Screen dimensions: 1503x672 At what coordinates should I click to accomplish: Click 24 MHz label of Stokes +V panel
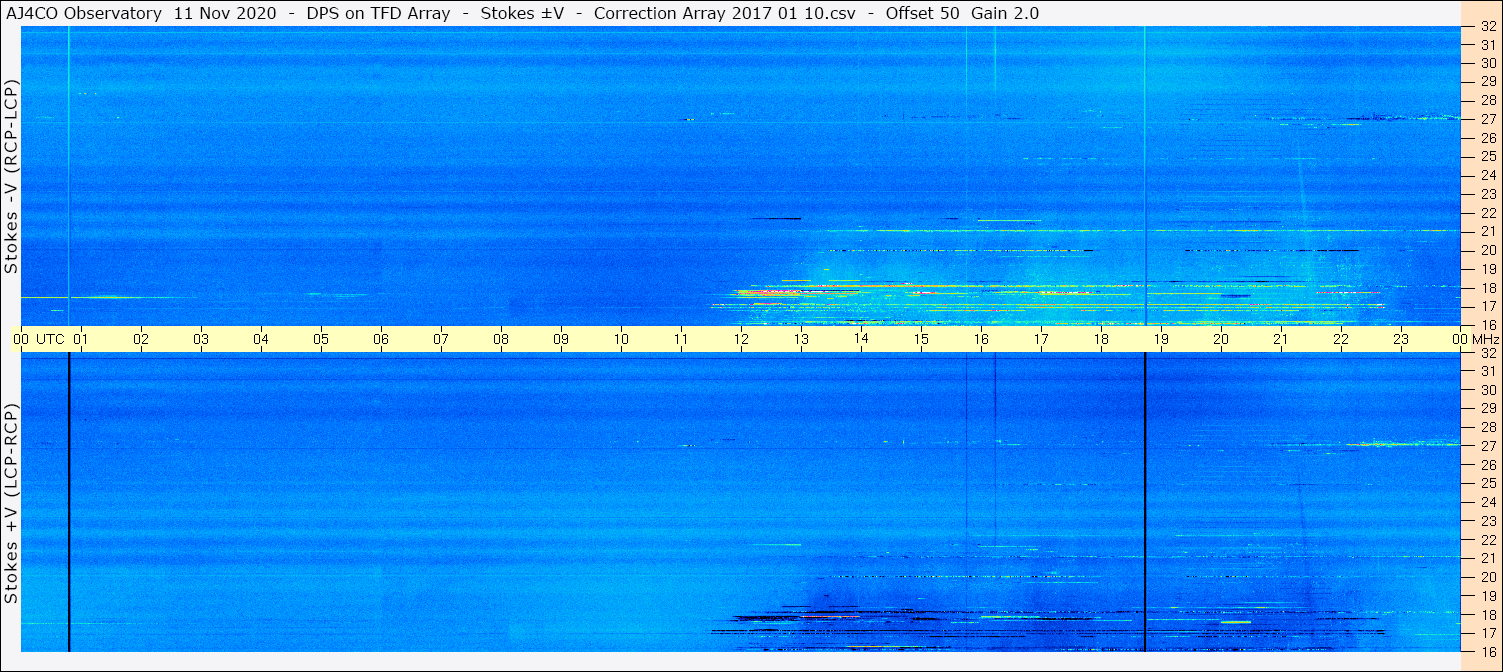coord(1488,502)
